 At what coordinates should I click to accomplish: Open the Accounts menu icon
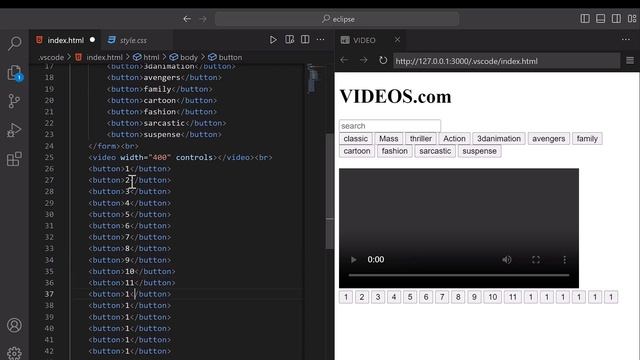(14, 325)
